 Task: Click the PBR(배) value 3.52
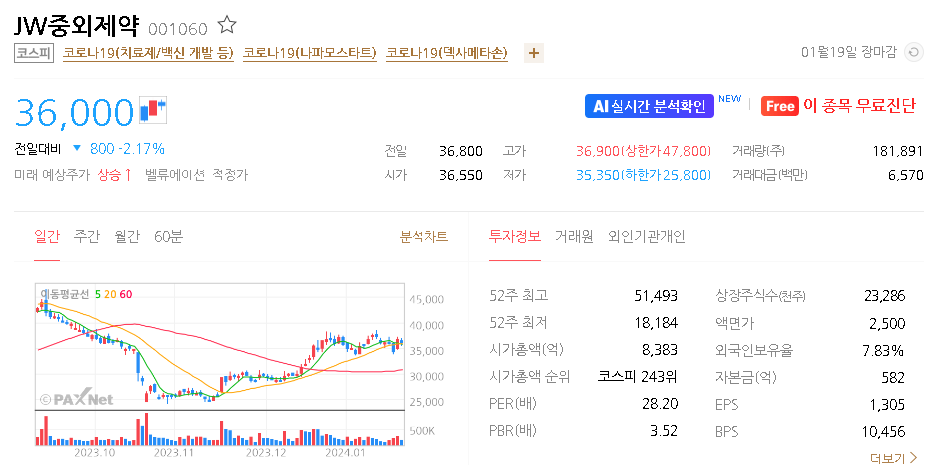click(x=664, y=431)
